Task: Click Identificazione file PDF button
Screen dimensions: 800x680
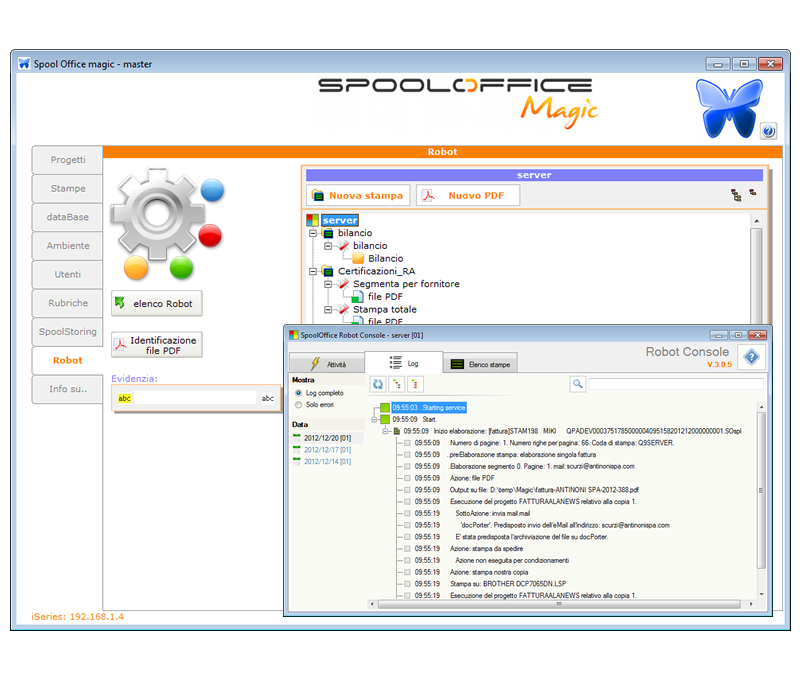Action: coord(157,345)
